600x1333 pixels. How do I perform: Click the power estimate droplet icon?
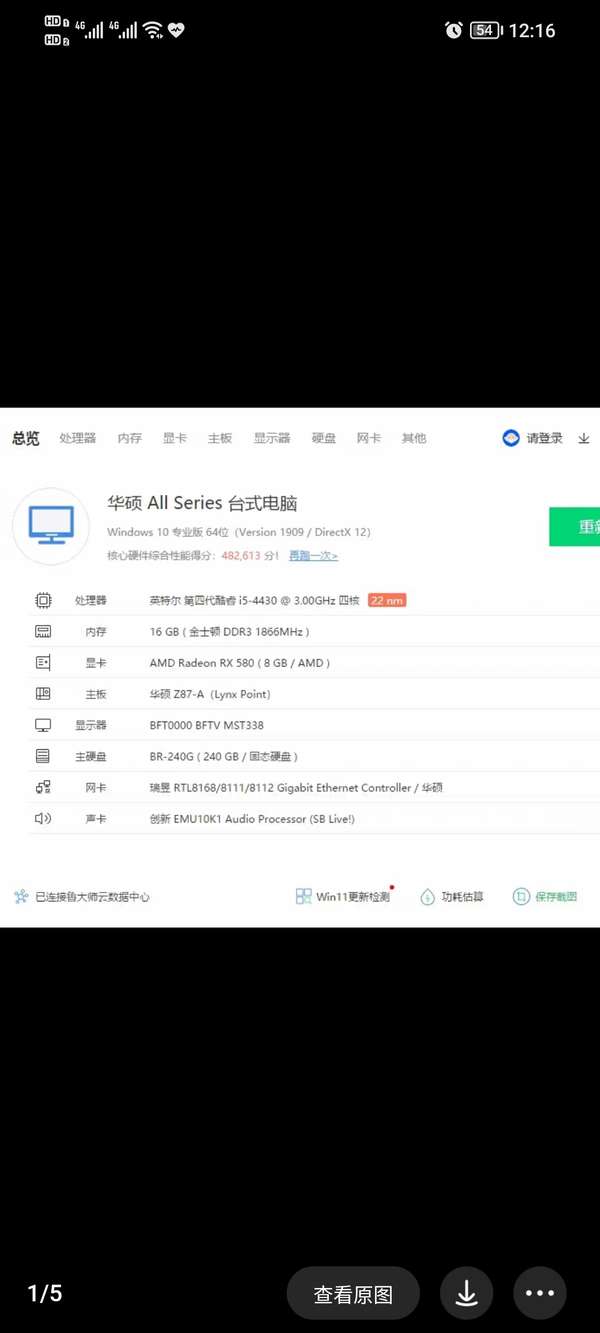[428, 897]
